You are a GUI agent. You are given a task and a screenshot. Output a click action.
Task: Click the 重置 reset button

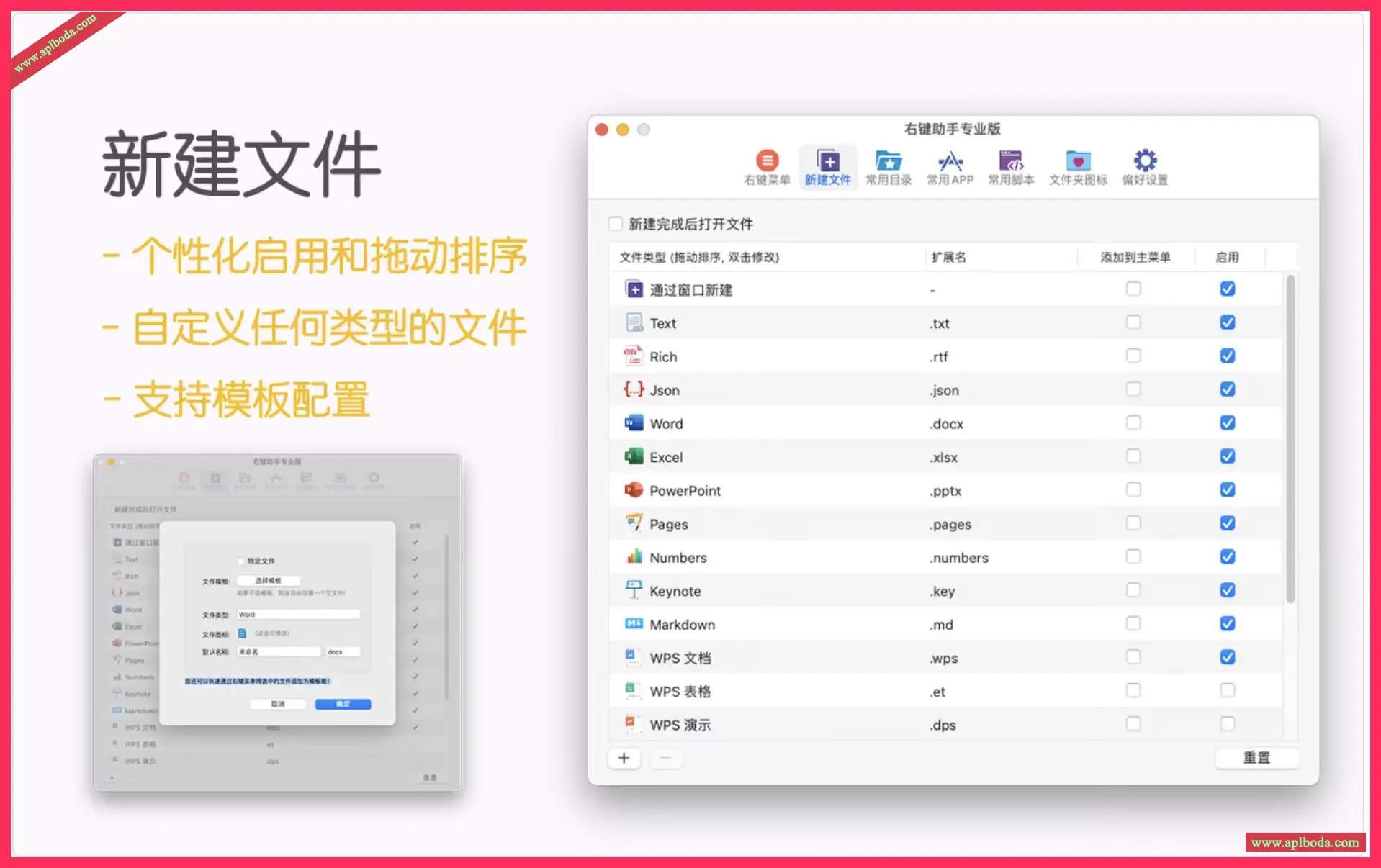pos(1256,758)
